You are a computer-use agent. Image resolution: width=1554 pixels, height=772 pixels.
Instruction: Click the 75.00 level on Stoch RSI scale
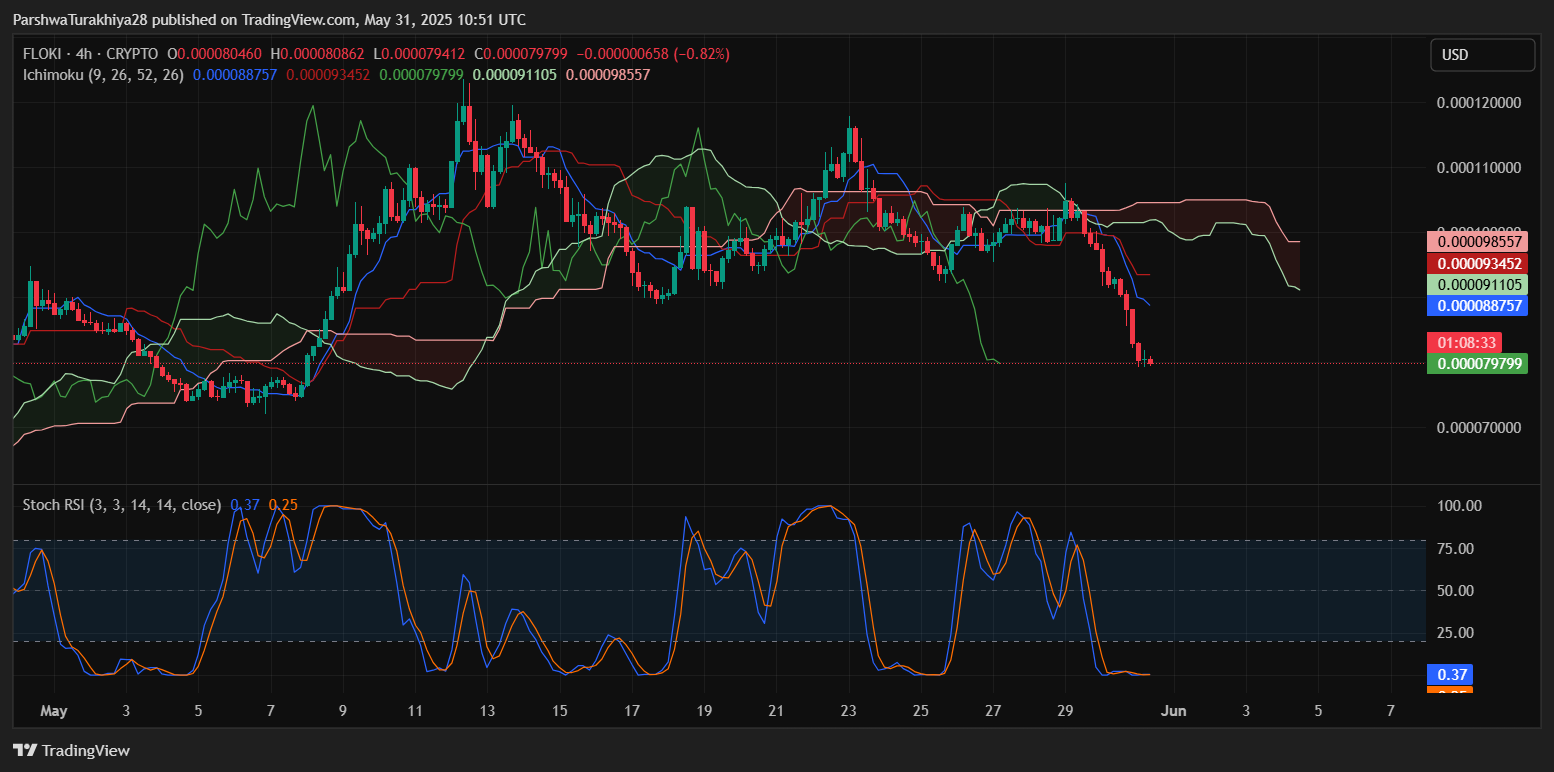tap(1453, 548)
